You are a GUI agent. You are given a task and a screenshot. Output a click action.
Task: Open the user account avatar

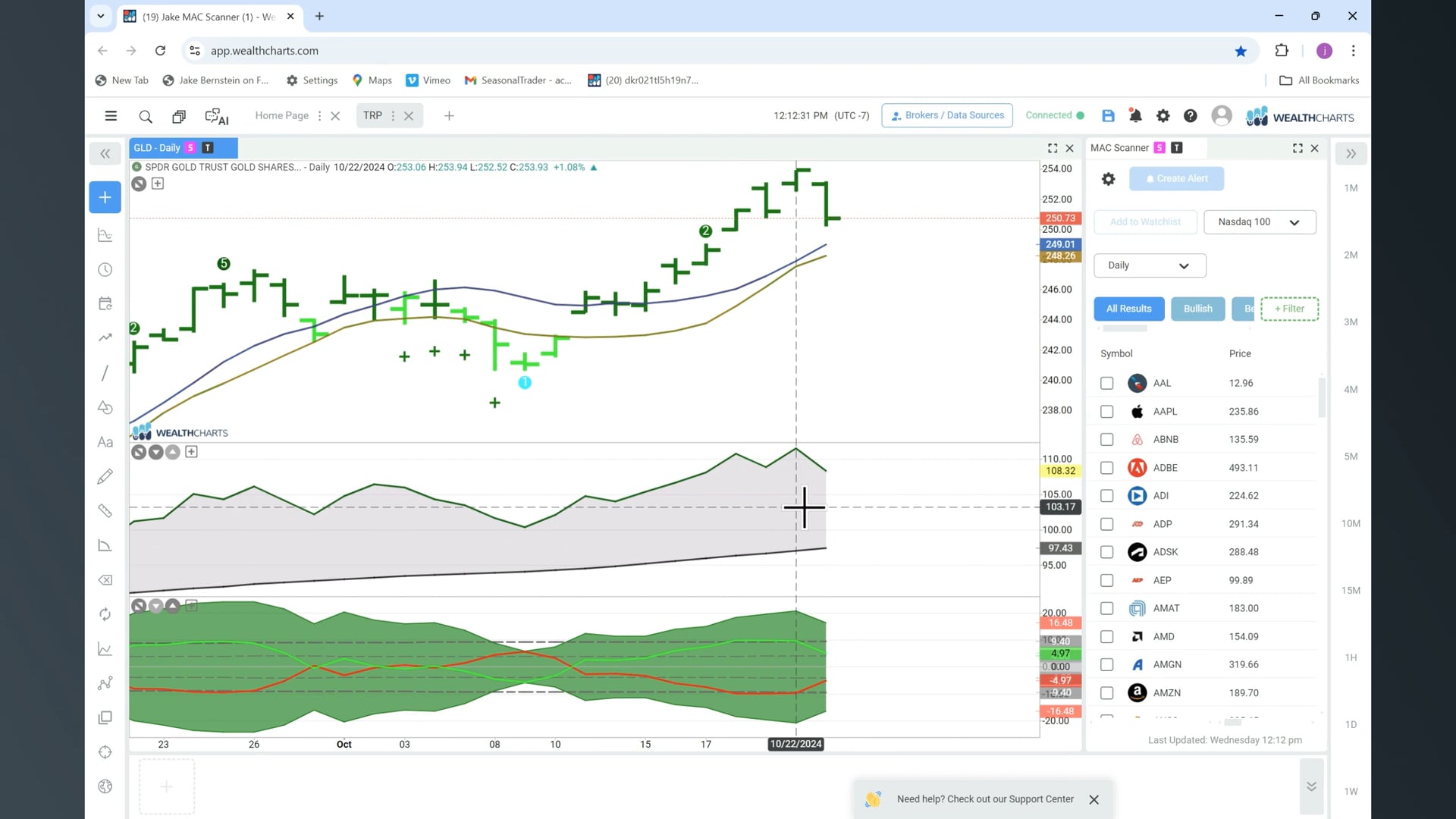tap(1222, 115)
